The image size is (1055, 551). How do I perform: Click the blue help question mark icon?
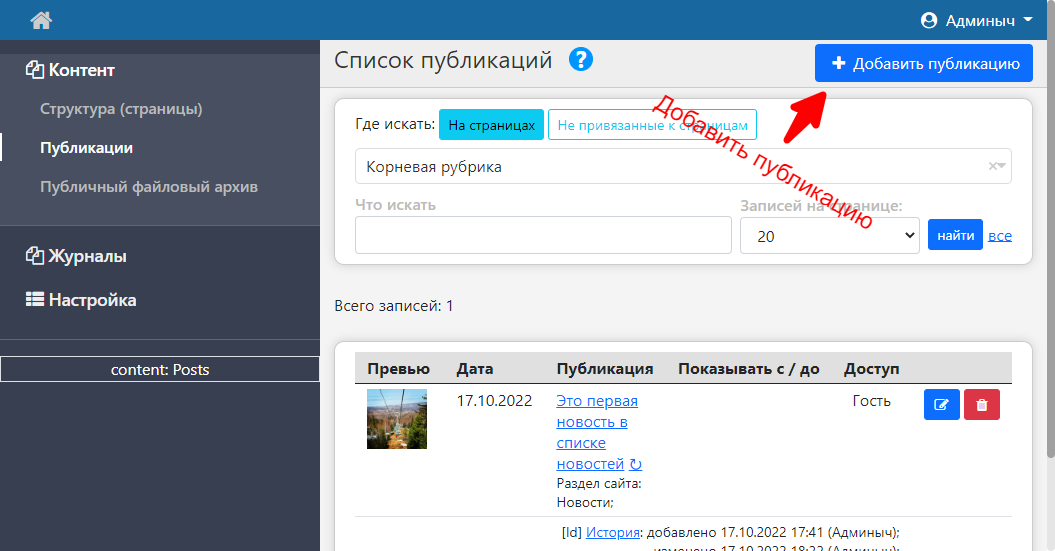coord(581,60)
